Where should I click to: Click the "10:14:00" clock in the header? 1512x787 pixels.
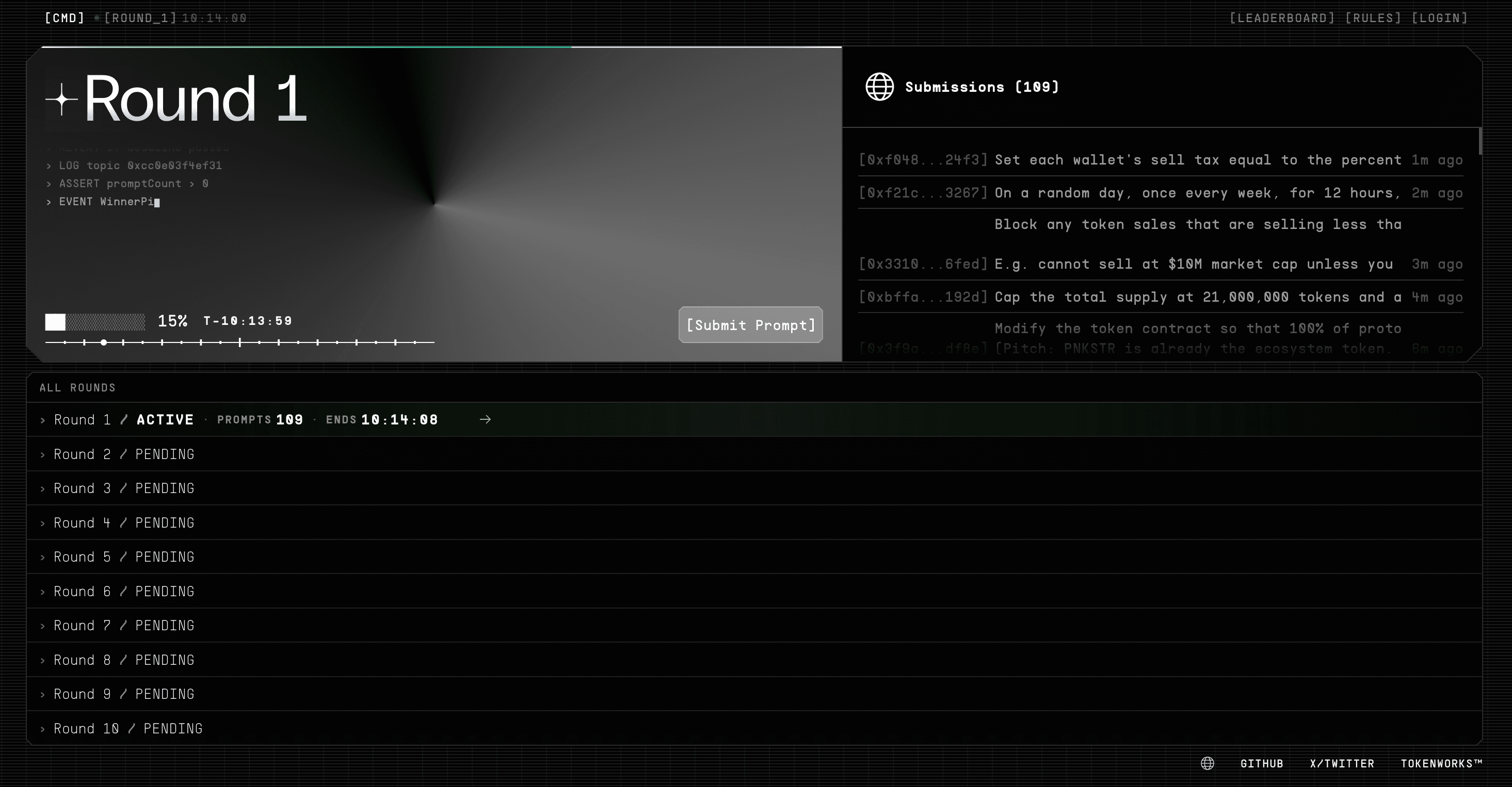click(214, 18)
